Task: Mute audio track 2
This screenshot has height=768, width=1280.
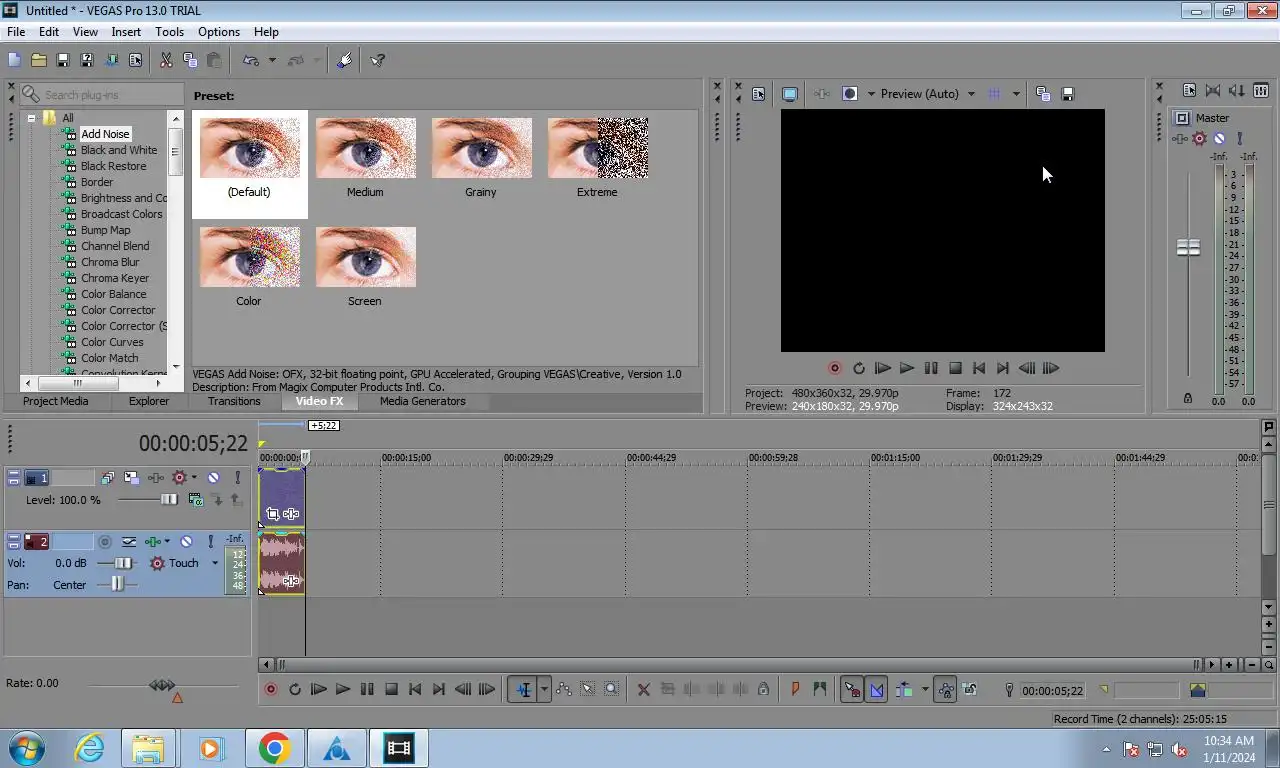Action: tap(186, 541)
